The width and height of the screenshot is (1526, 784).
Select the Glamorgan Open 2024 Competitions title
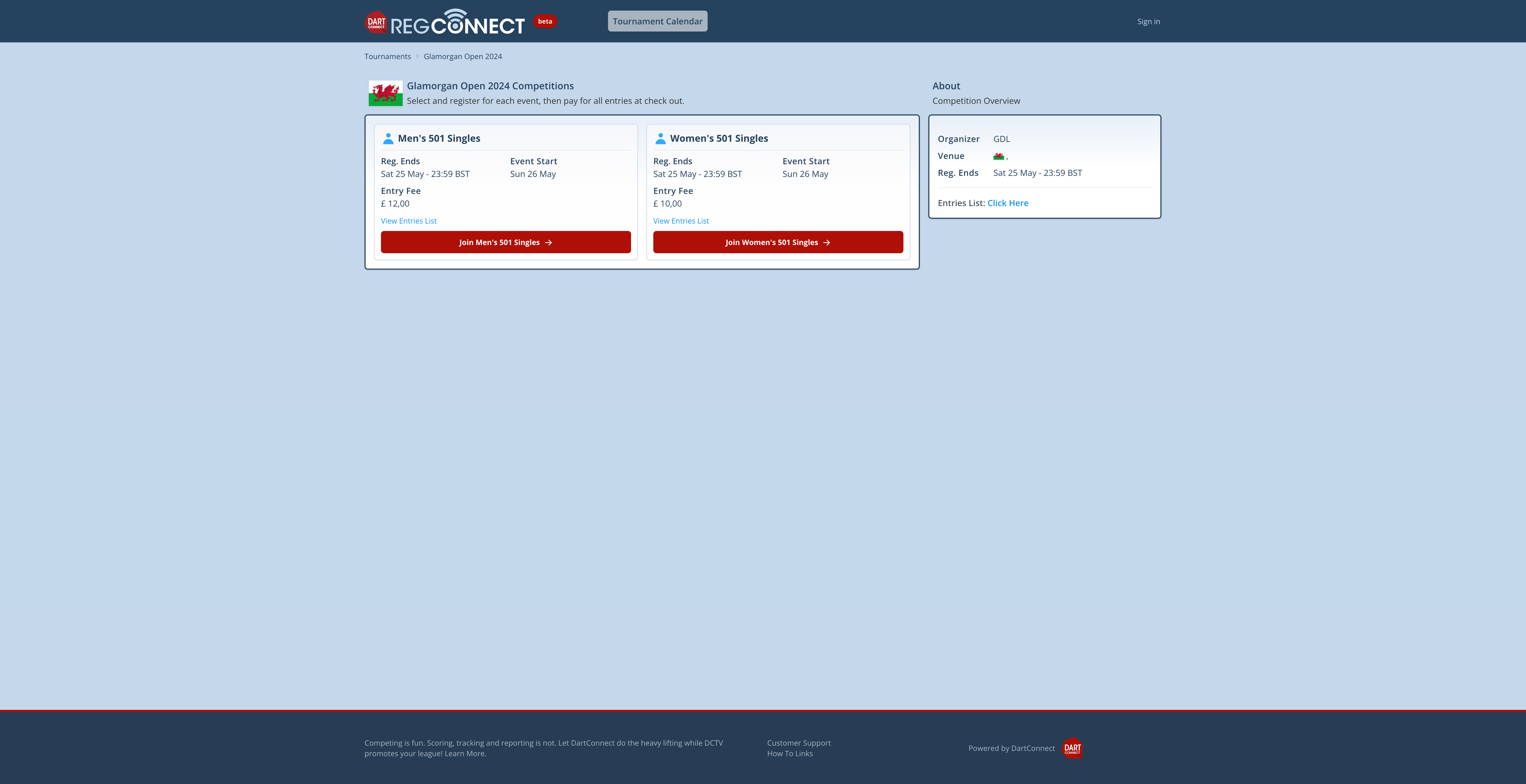[x=490, y=86]
